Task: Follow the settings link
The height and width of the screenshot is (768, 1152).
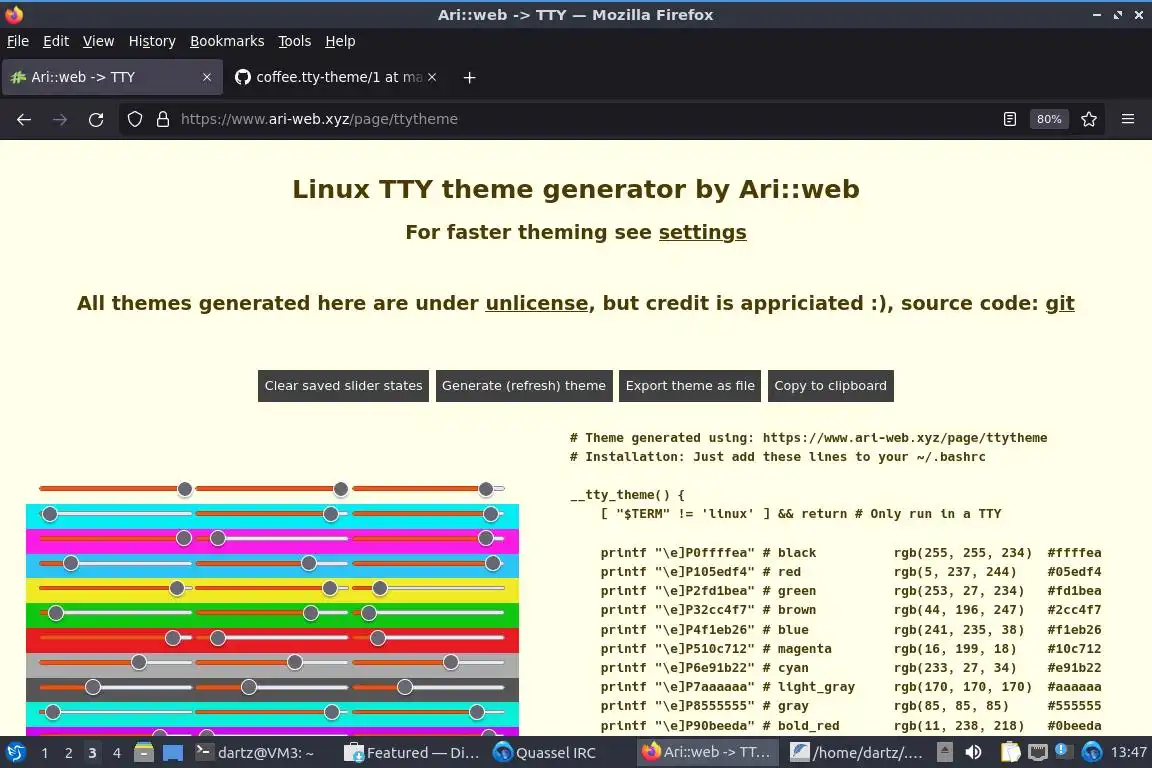Action: (702, 232)
